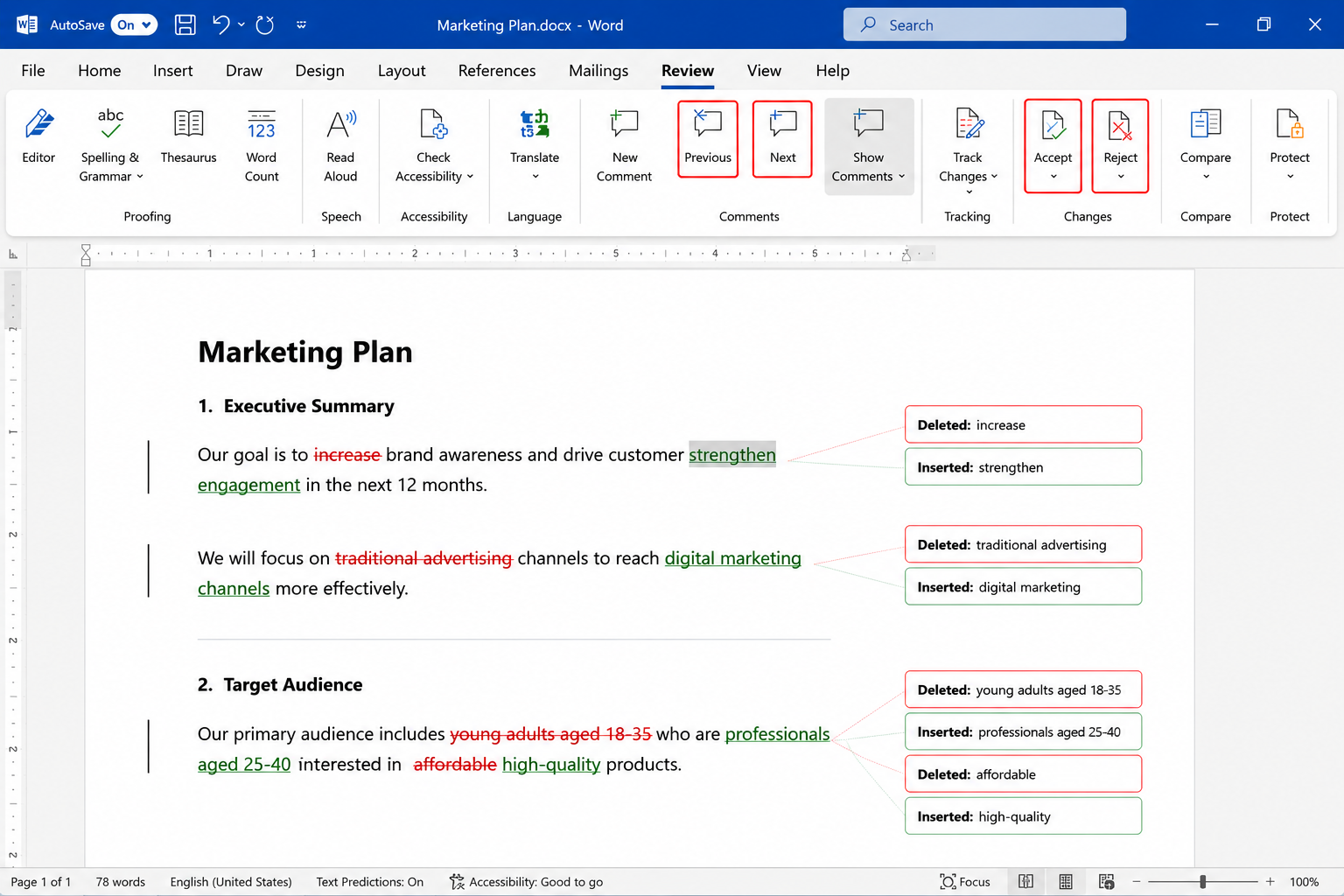Select the Design tab
Screen dimensions: 1344x896
click(x=319, y=71)
